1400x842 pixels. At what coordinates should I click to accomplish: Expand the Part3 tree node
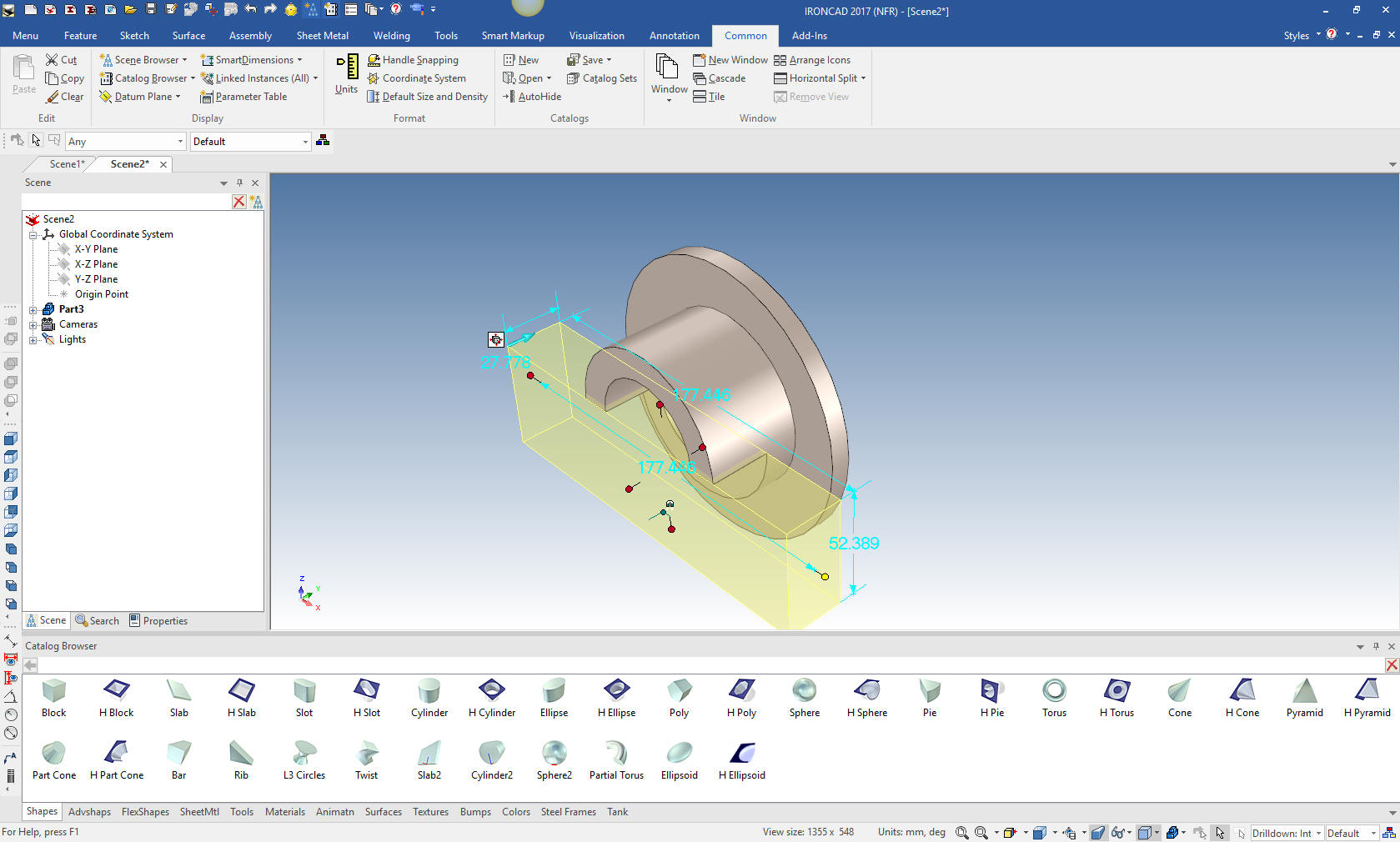point(33,309)
